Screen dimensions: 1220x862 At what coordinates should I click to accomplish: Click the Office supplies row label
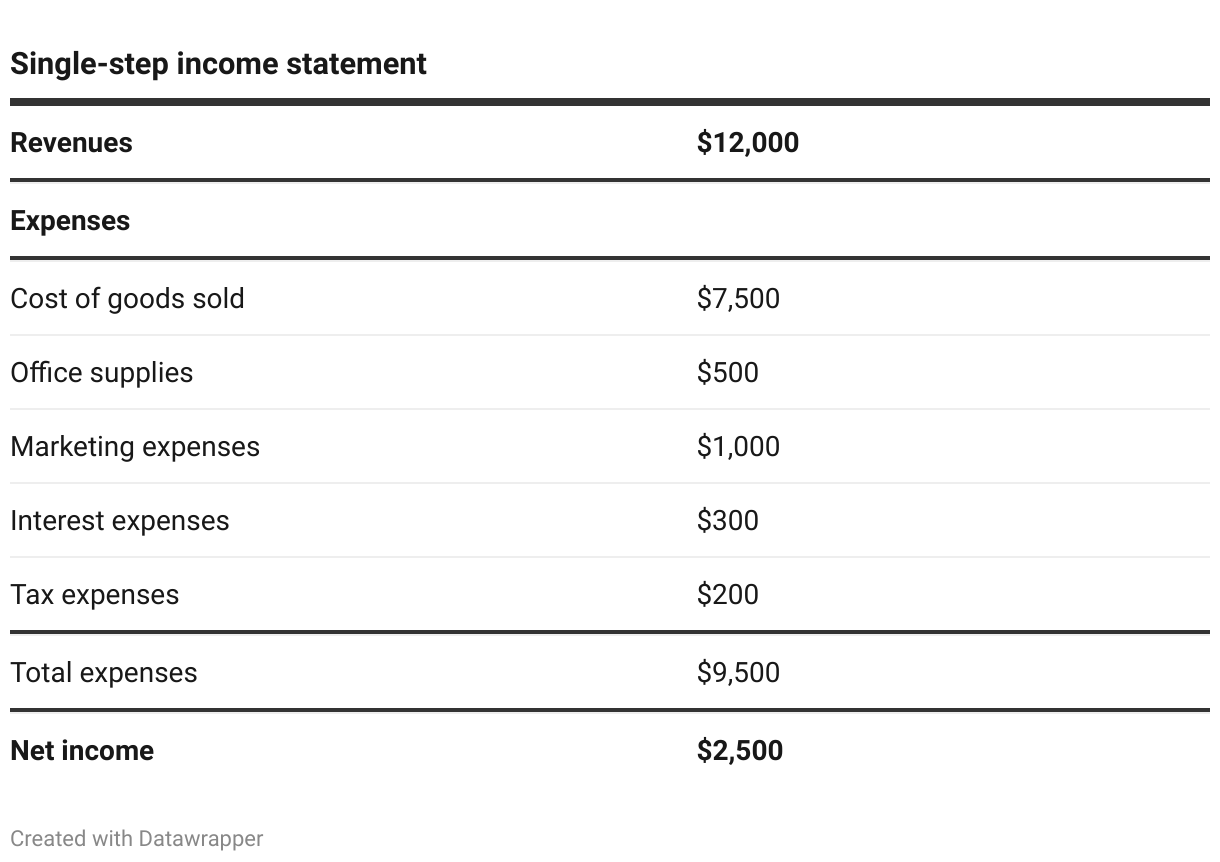(101, 373)
